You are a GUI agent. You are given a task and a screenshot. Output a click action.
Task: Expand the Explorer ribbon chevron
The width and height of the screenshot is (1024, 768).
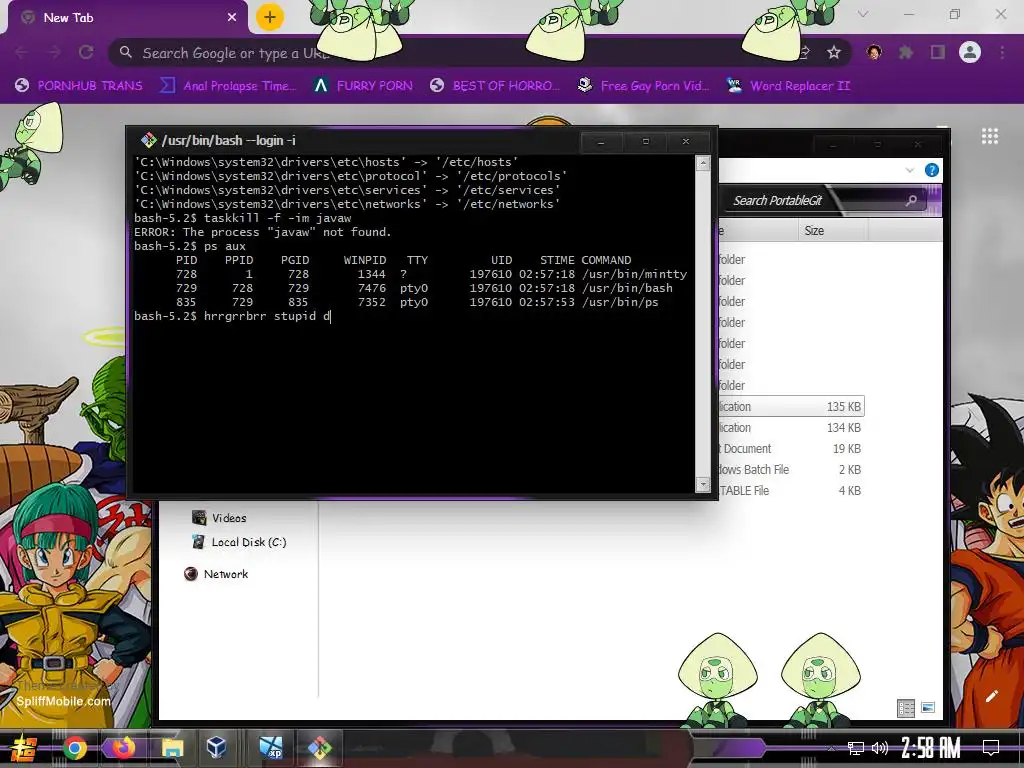pyautogui.click(x=910, y=170)
